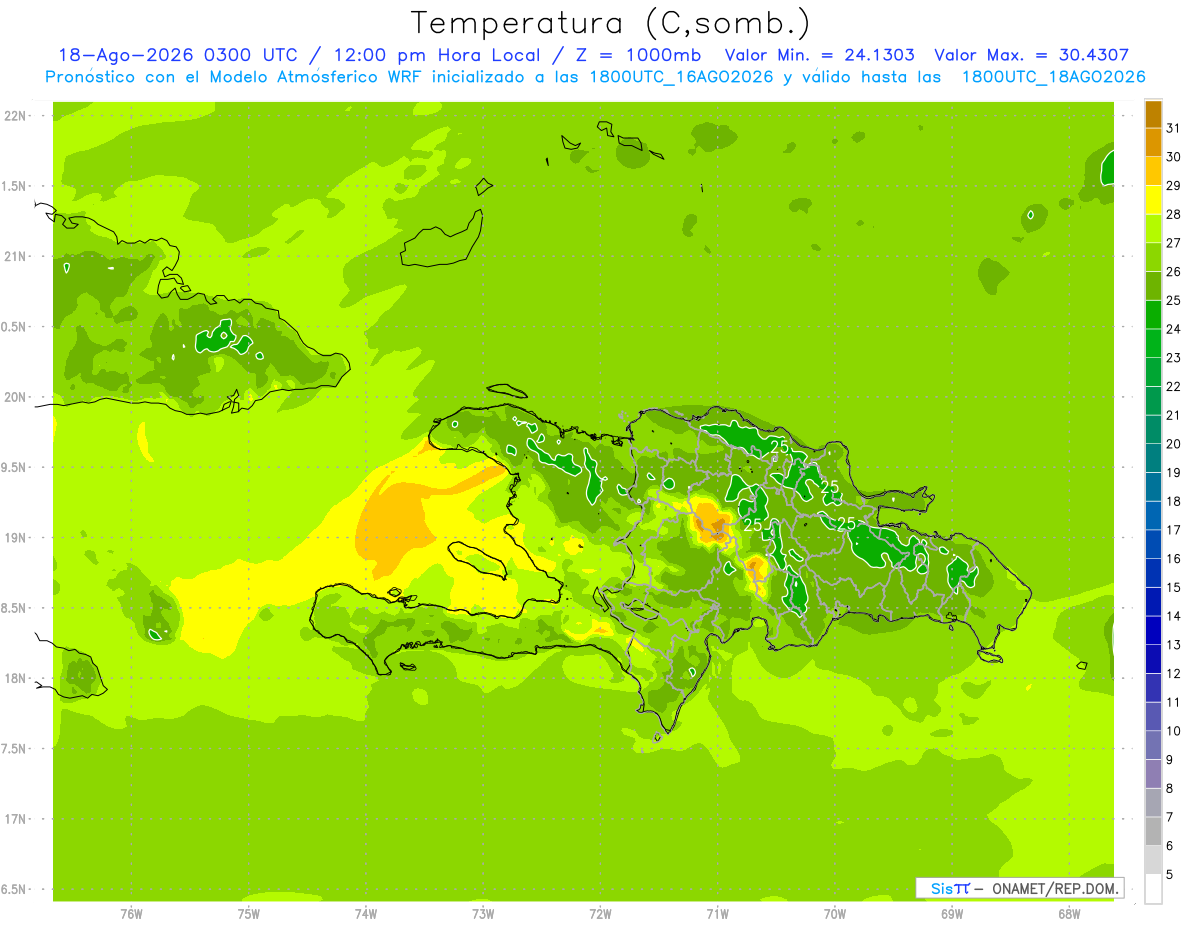Click the green legend band between 24 and 25

1153,315
